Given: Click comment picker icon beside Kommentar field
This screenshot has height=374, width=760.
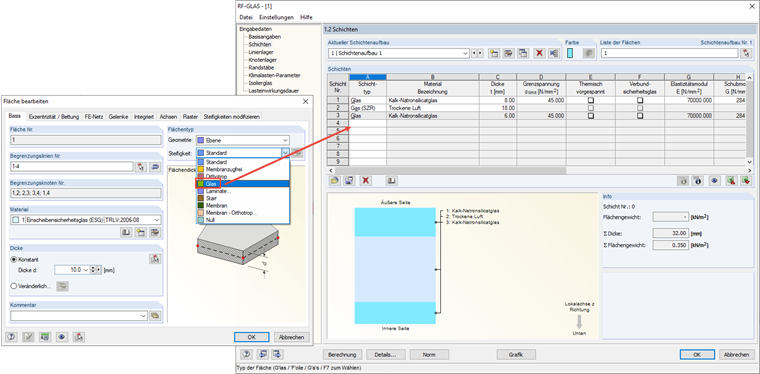Looking at the screenshot, I should coord(155,316).
